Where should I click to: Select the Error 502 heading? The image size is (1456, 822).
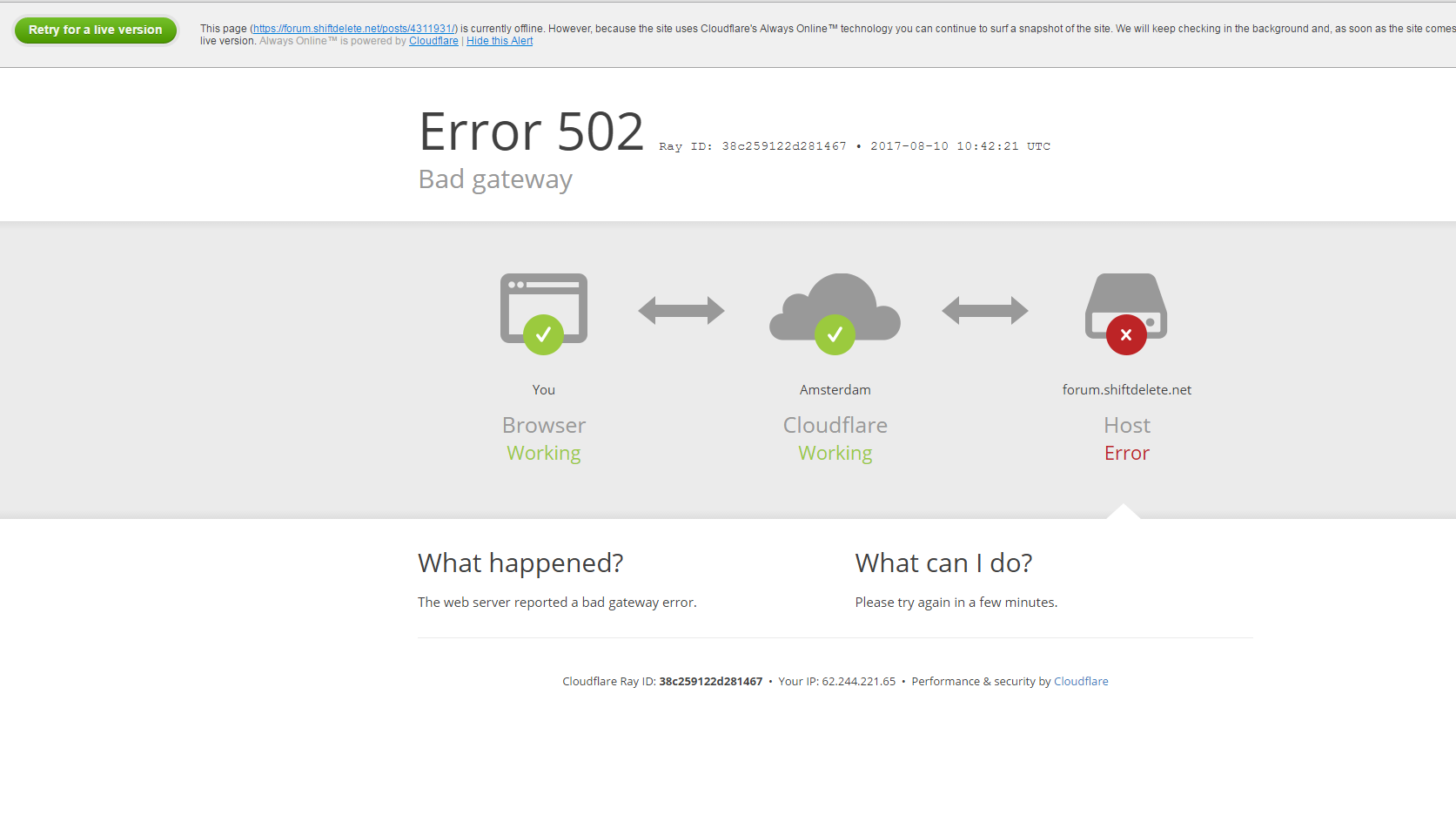[x=532, y=131]
